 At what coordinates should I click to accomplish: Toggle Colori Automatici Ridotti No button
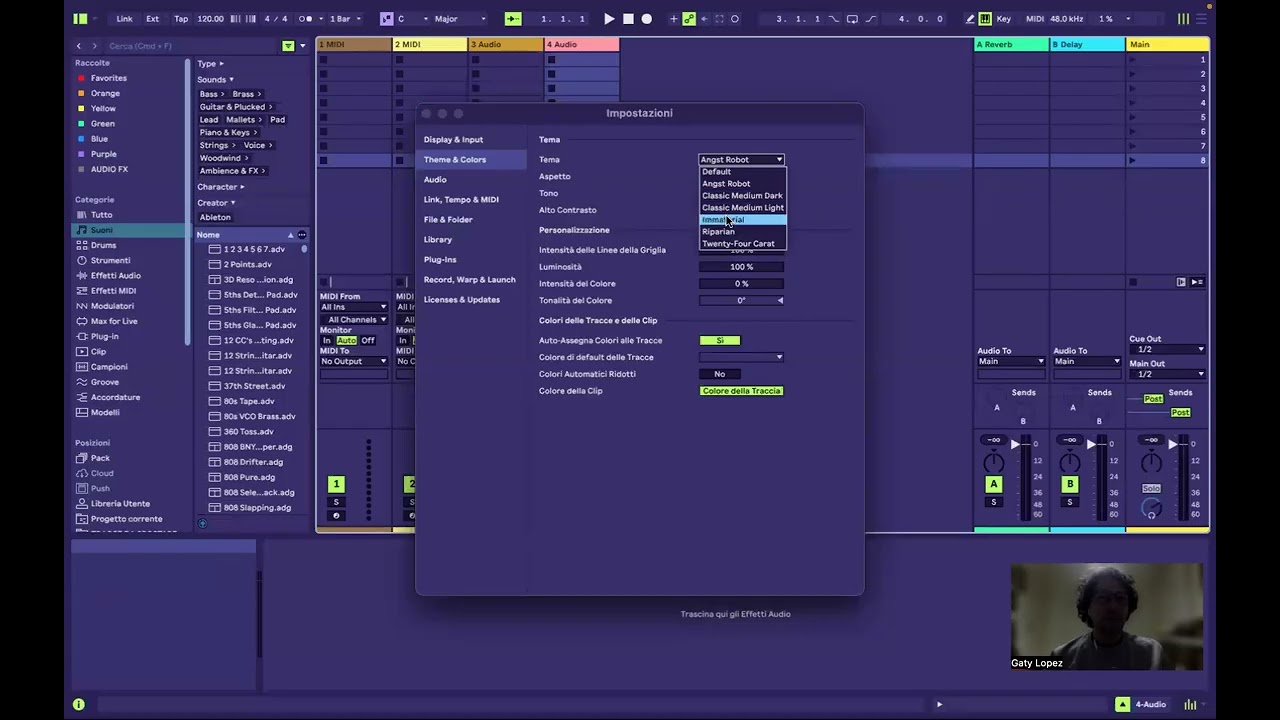coord(719,374)
